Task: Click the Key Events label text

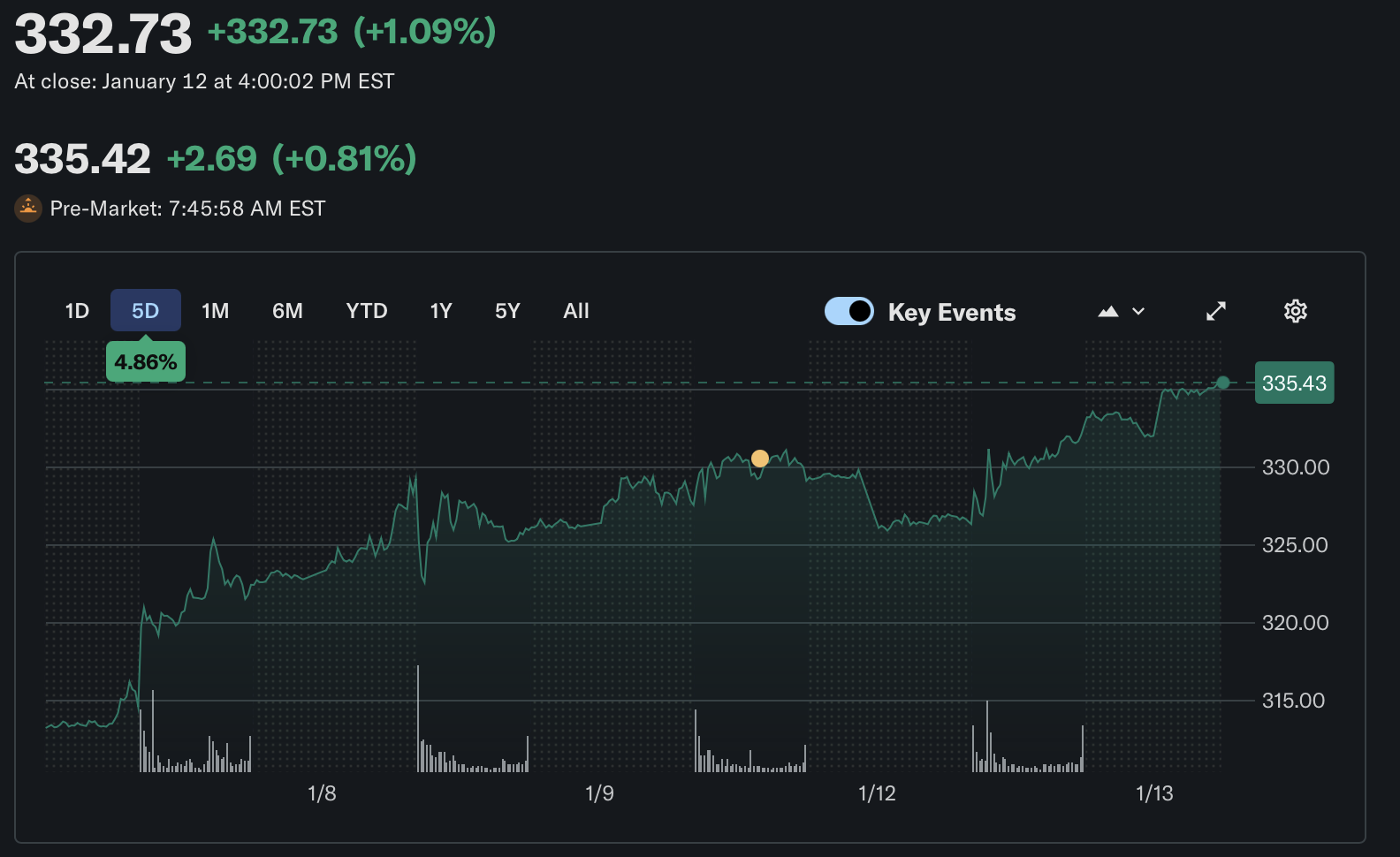Action: 952,313
